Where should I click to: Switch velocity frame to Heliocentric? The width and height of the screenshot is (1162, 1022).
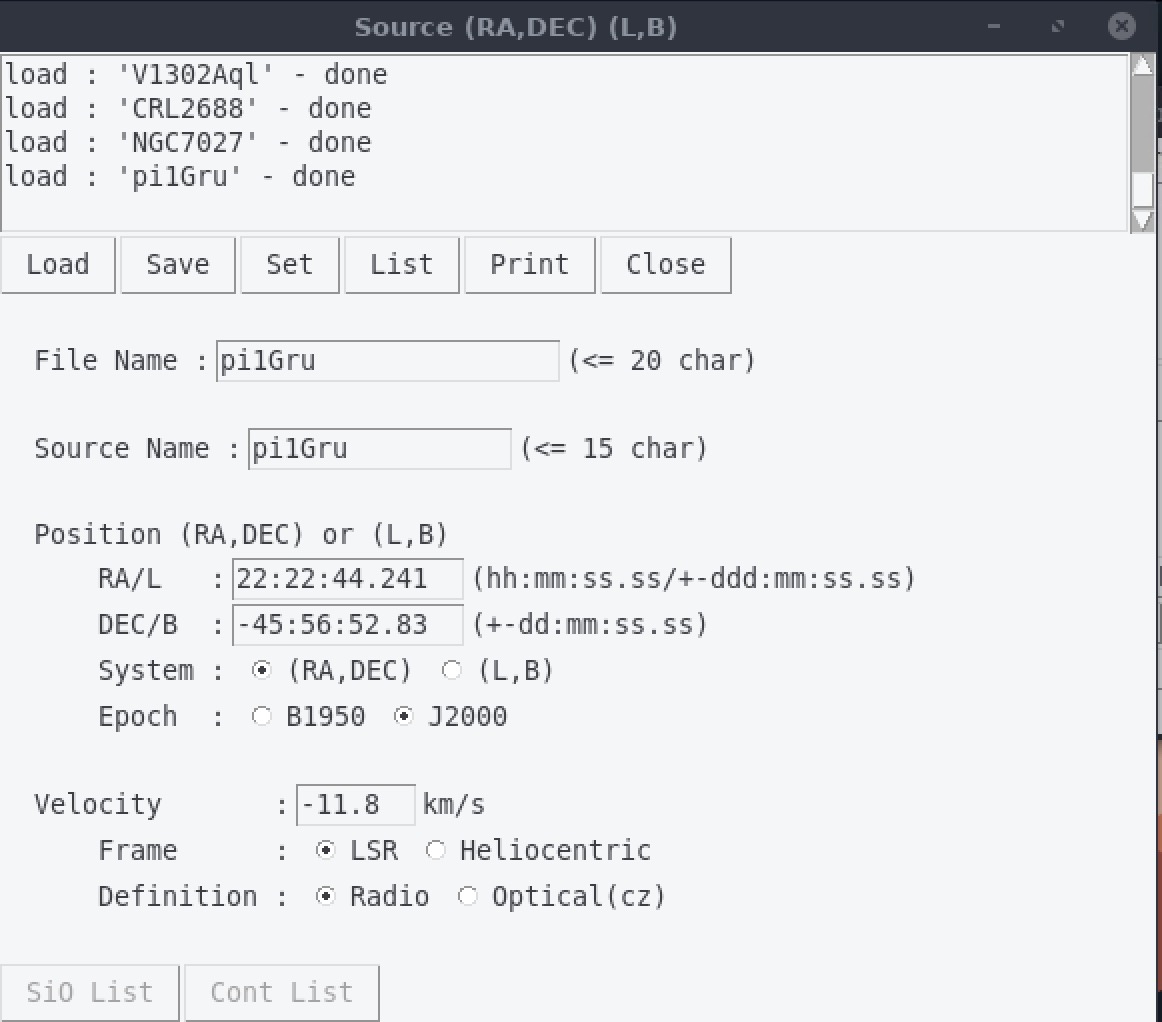pyautogui.click(x=436, y=851)
